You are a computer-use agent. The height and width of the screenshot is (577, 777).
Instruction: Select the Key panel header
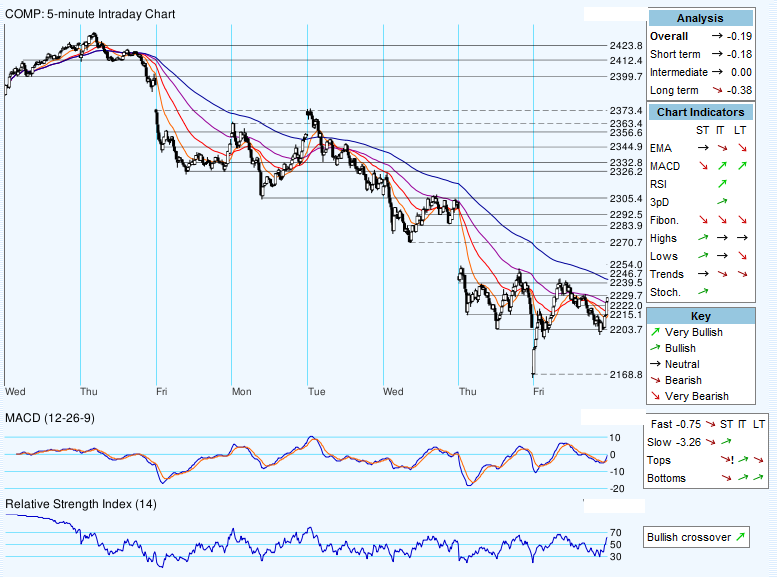coord(701,316)
